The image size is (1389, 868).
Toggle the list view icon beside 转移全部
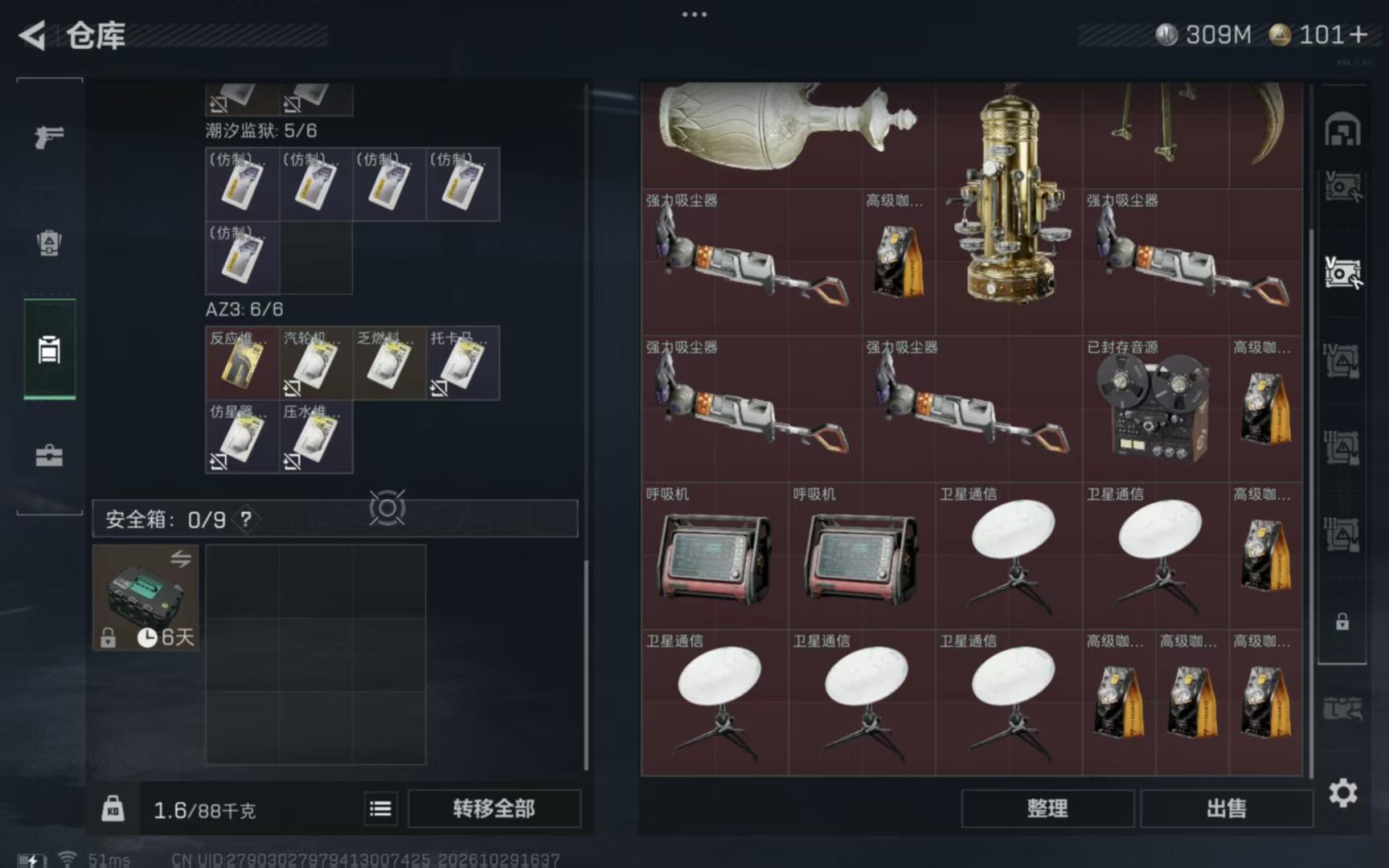click(380, 809)
